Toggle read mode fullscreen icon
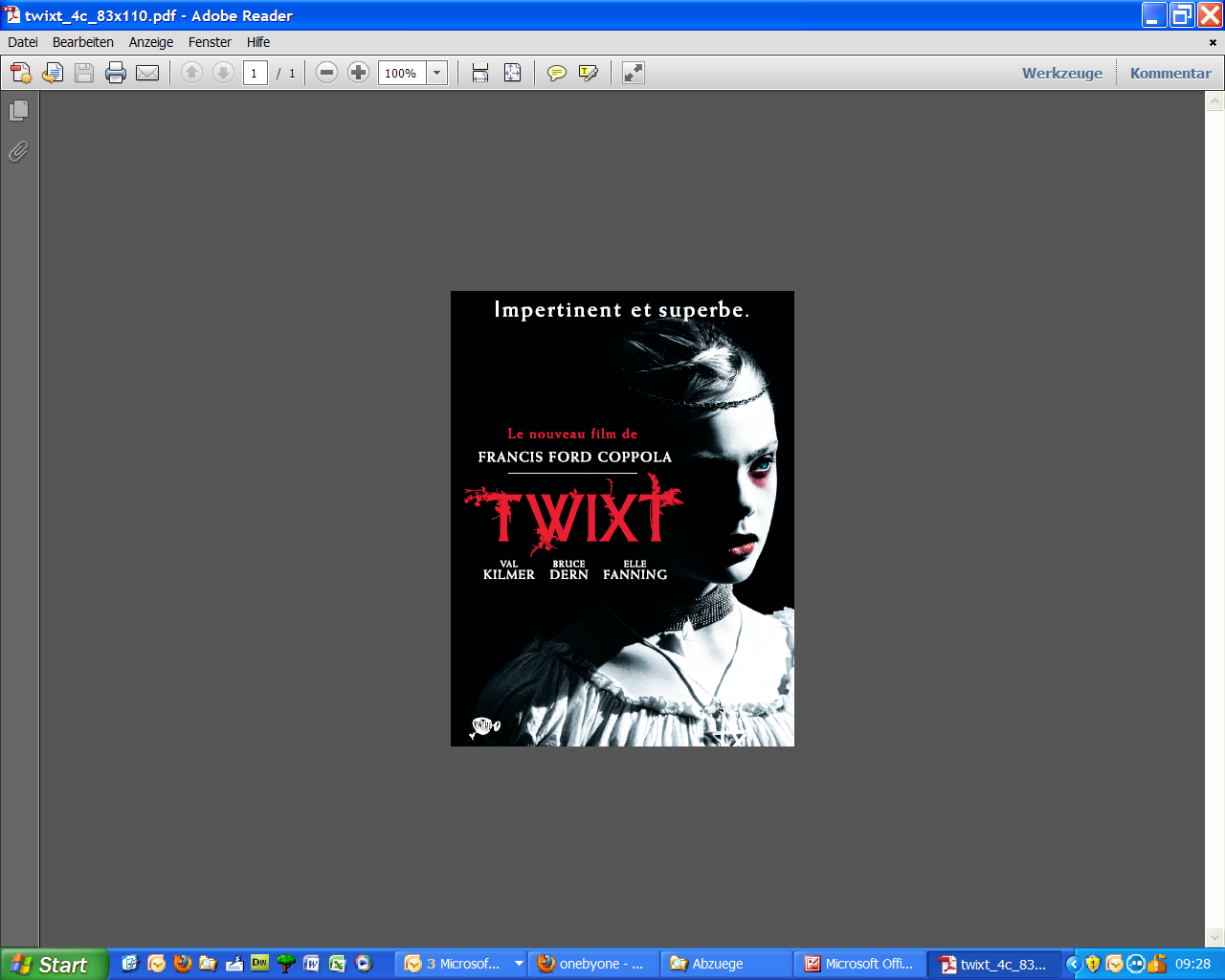This screenshot has width=1225, height=980. 634,73
